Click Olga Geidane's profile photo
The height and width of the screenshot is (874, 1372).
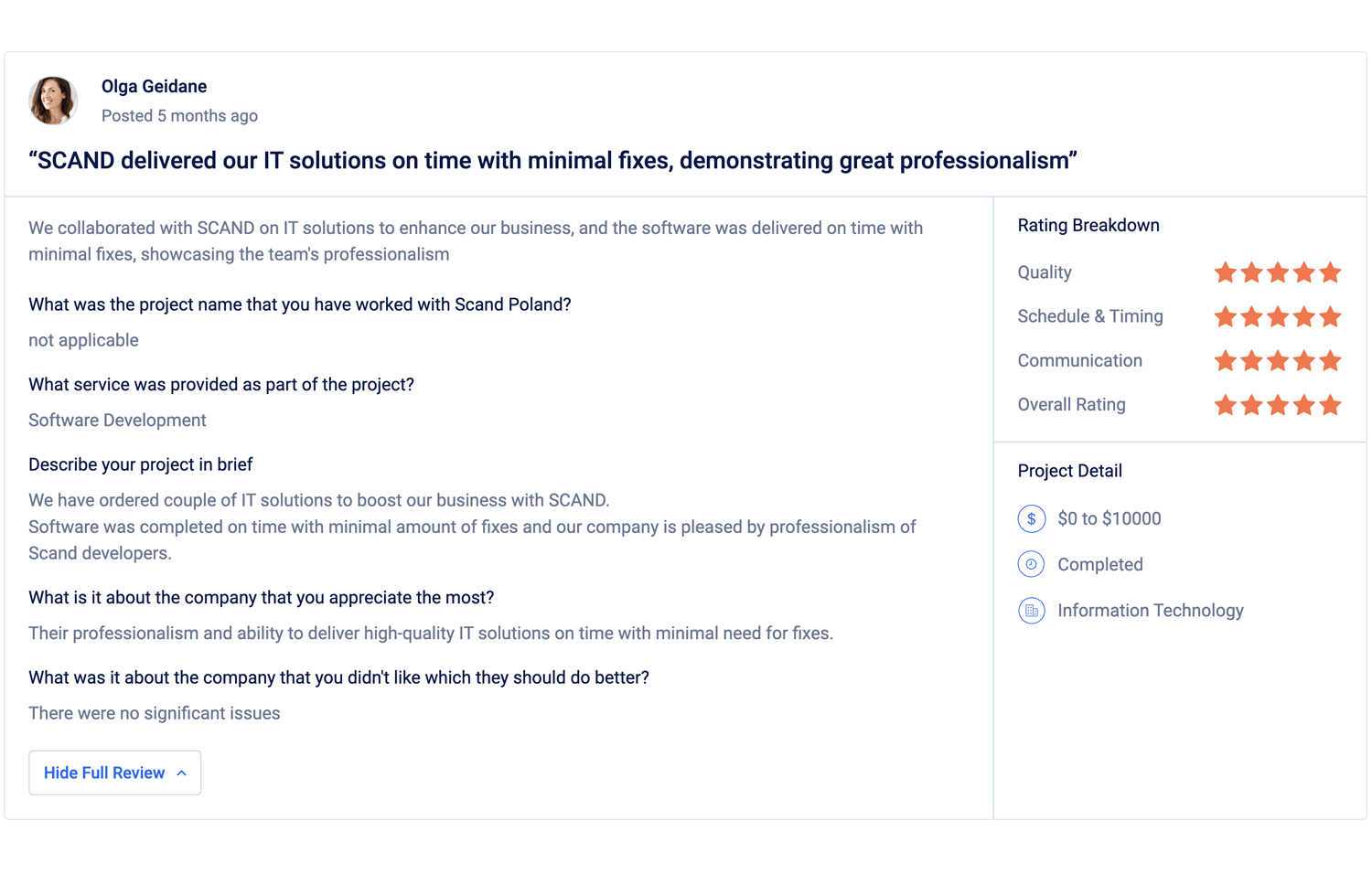pos(53,101)
